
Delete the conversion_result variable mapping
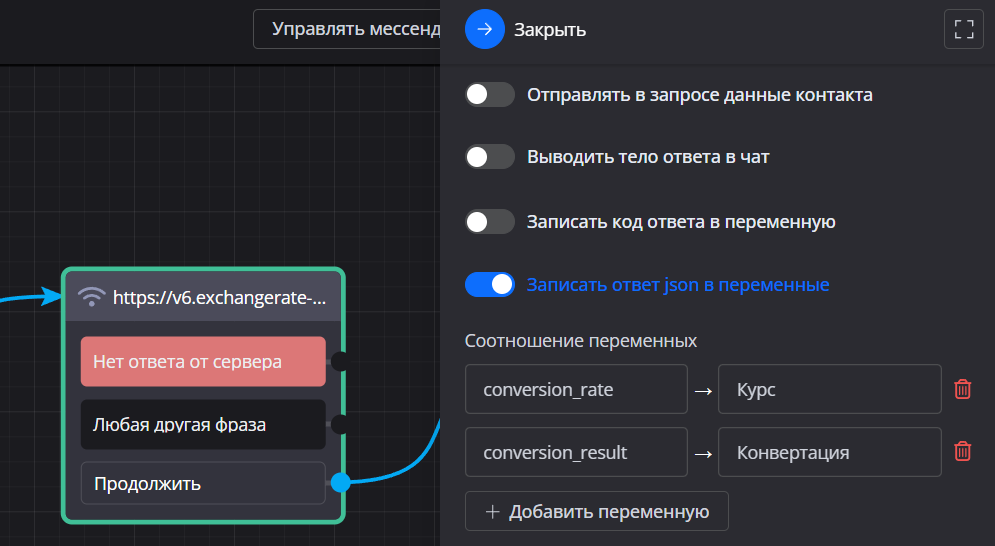click(962, 452)
